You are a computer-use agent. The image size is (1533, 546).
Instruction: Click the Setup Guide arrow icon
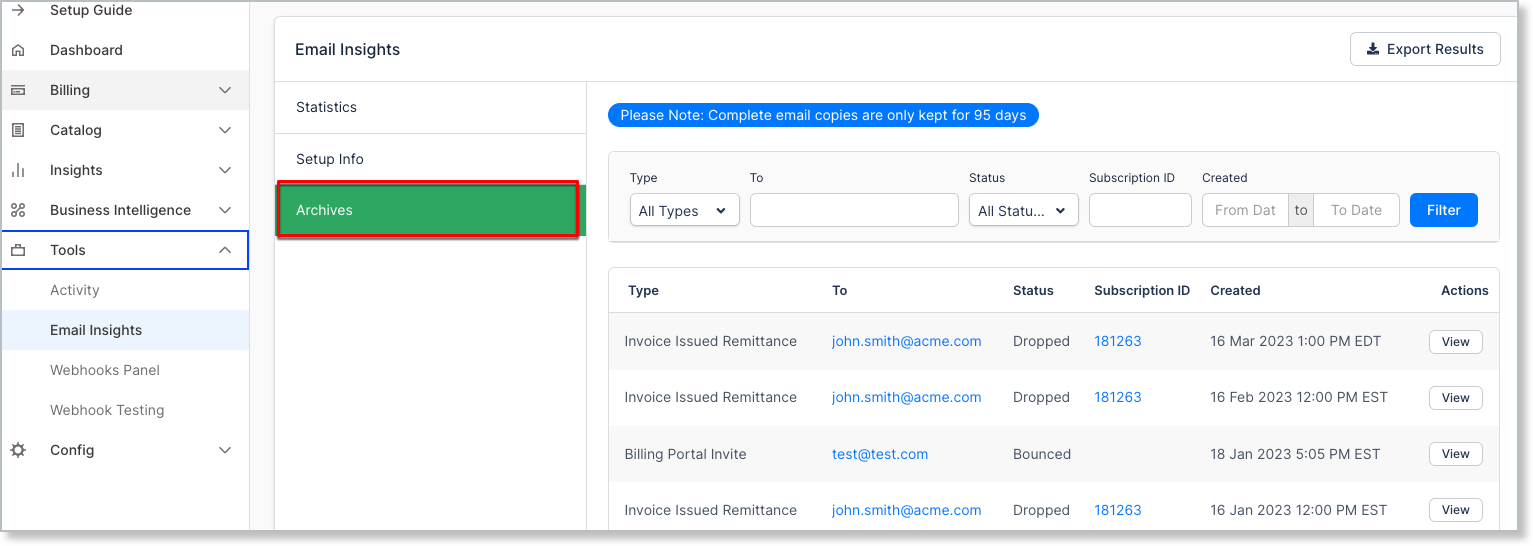point(18,10)
